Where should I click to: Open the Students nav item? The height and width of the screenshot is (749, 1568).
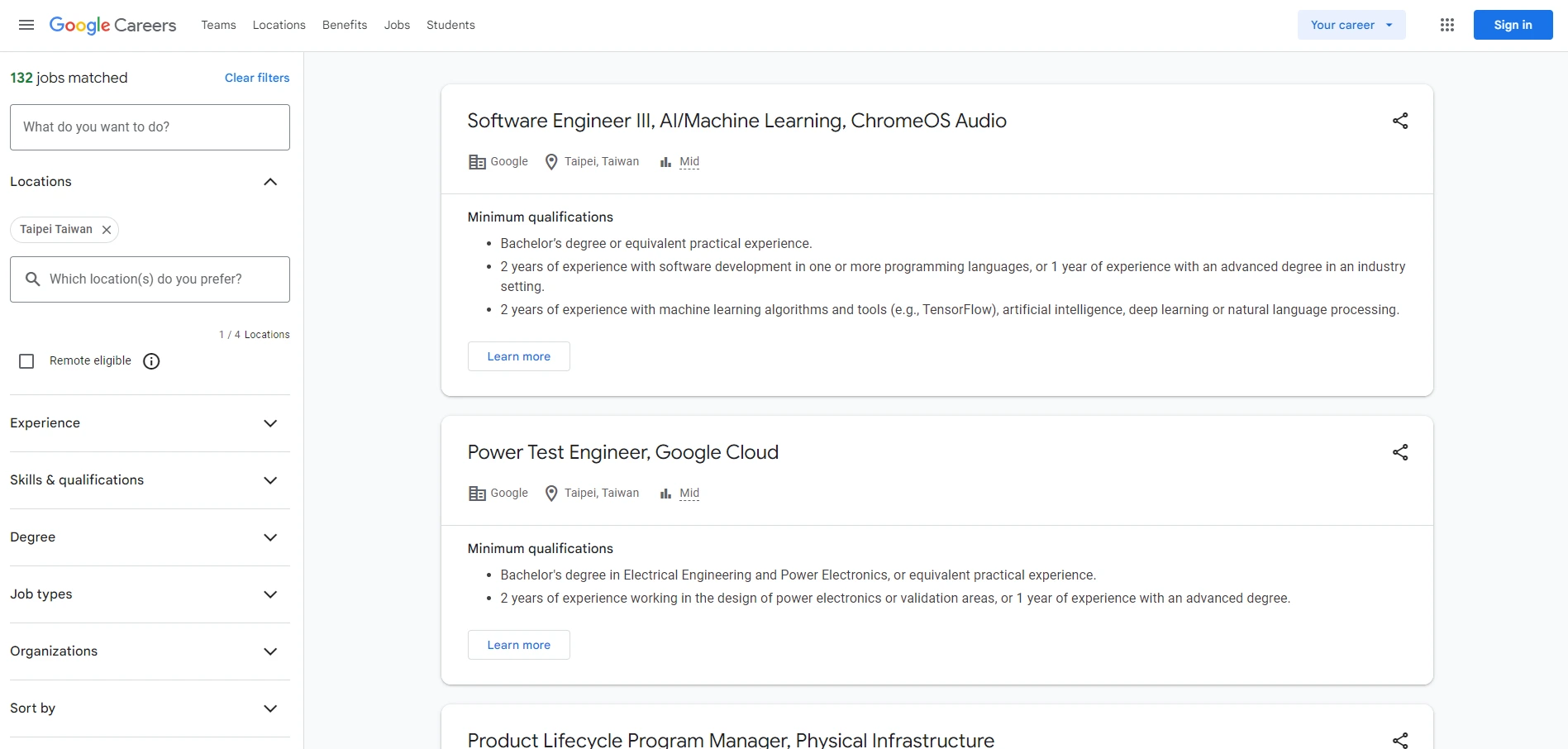[450, 25]
